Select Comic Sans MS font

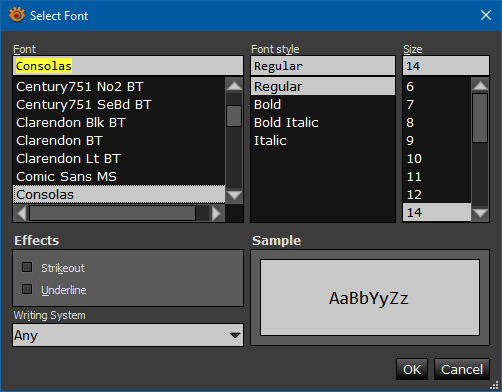click(119, 177)
